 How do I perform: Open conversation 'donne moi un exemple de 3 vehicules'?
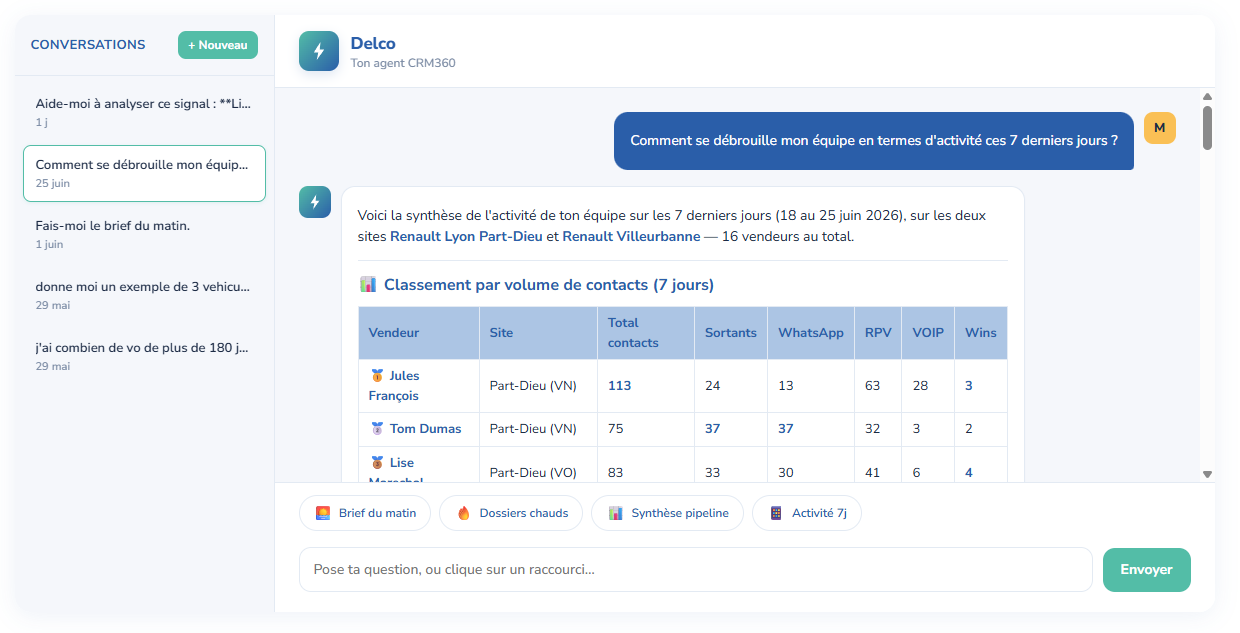tap(144, 295)
